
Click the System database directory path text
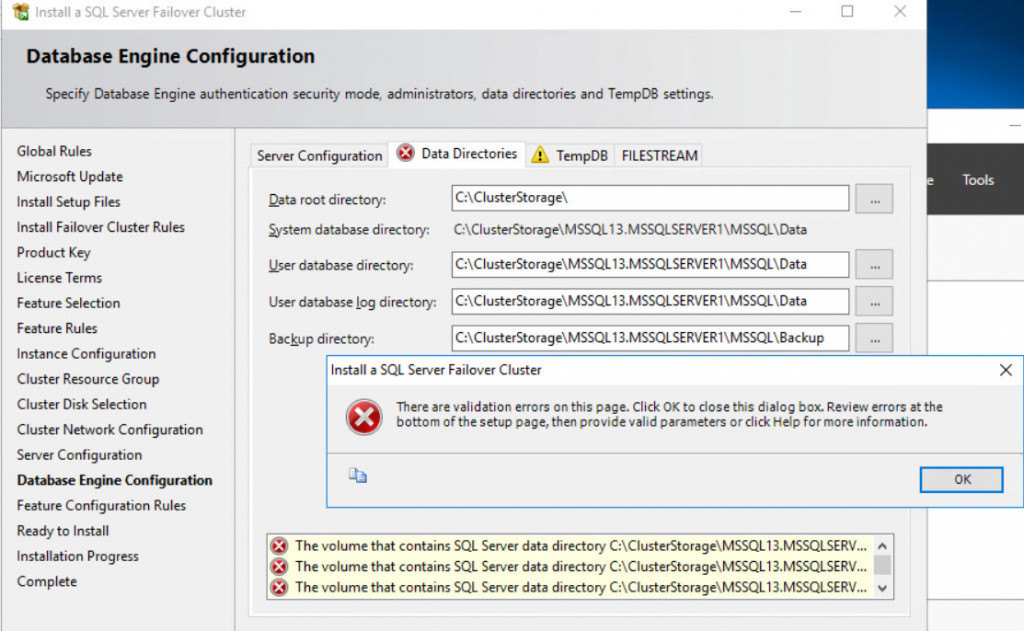point(630,229)
